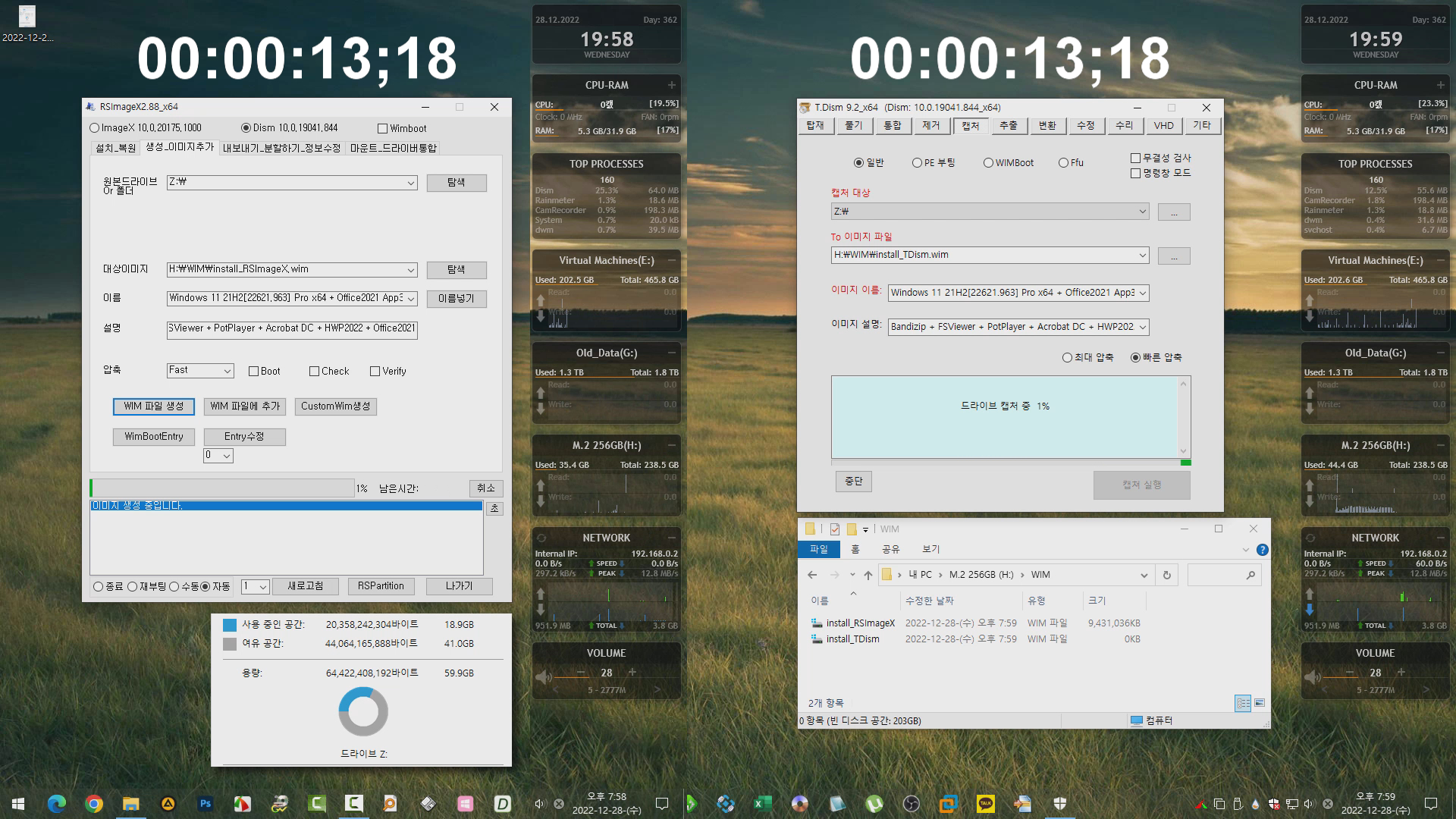This screenshot has height=819, width=1456.
Task: Open VMware Workstation taskbar icon
Action: [949, 804]
